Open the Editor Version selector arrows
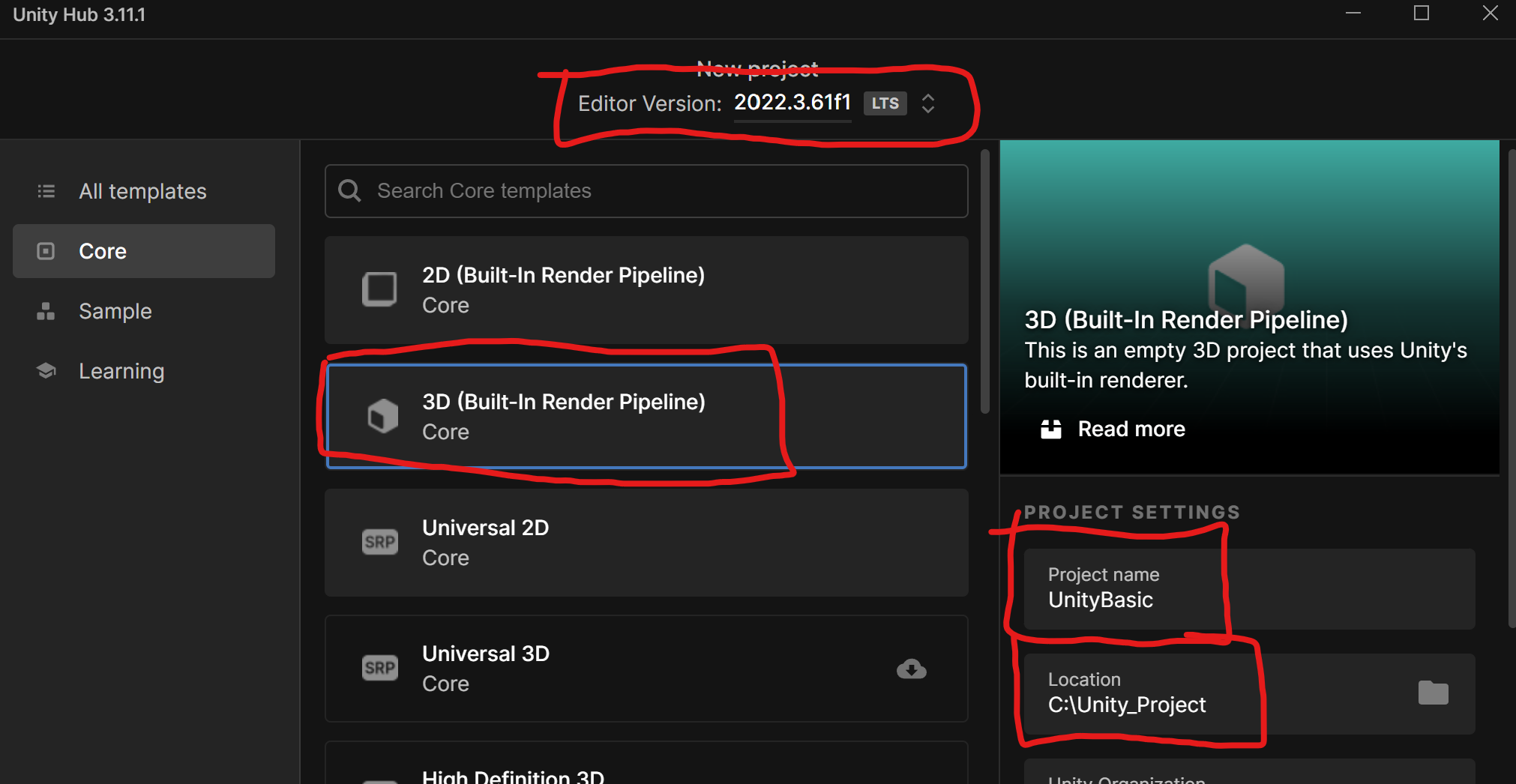Viewport: 1516px width, 784px height. click(x=928, y=103)
